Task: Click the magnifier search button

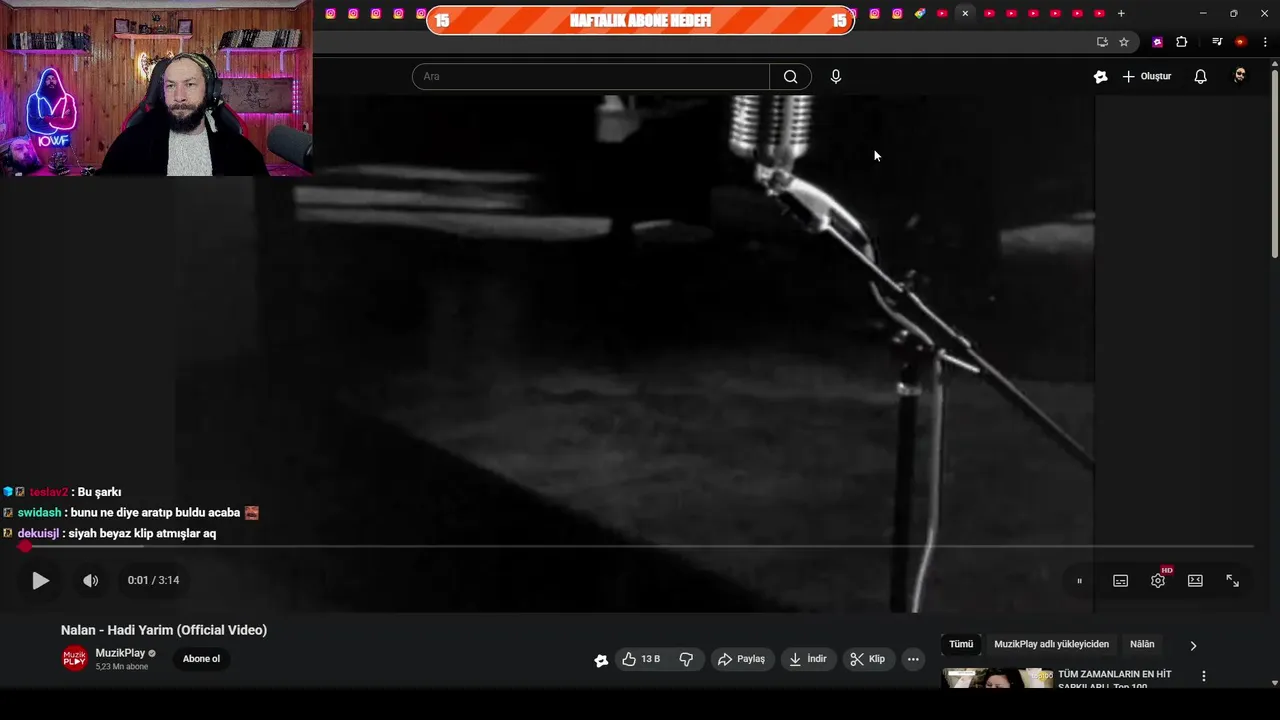Action: pyautogui.click(x=791, y=76)
